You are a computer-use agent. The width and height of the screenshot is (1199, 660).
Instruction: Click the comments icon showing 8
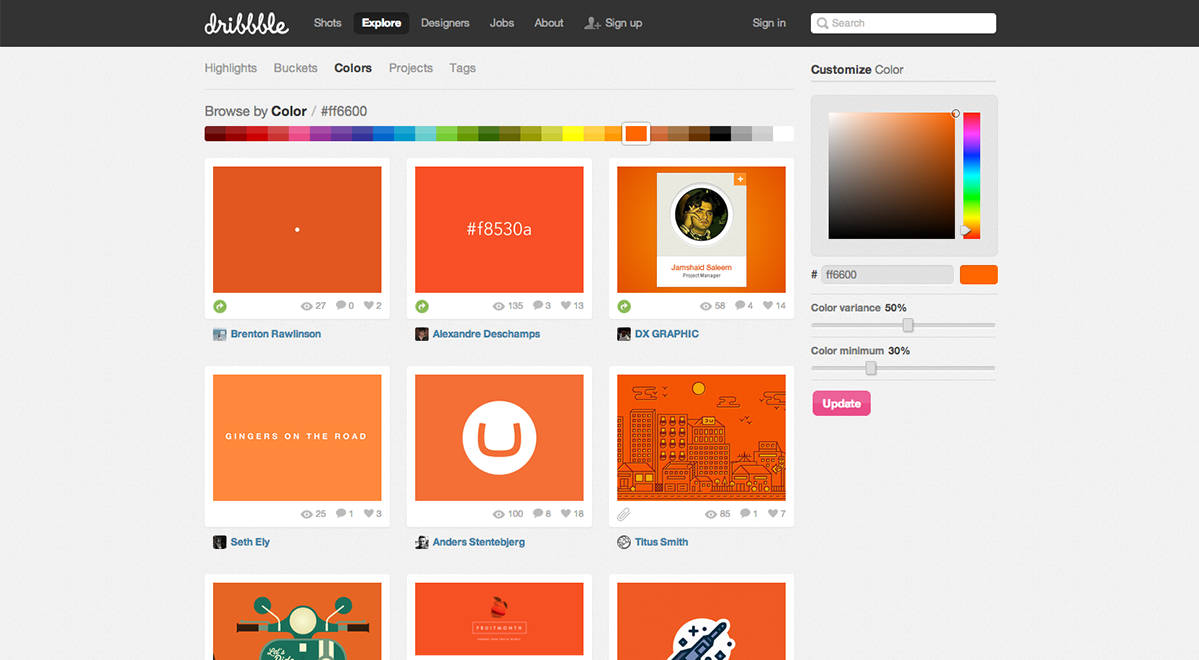538,513
